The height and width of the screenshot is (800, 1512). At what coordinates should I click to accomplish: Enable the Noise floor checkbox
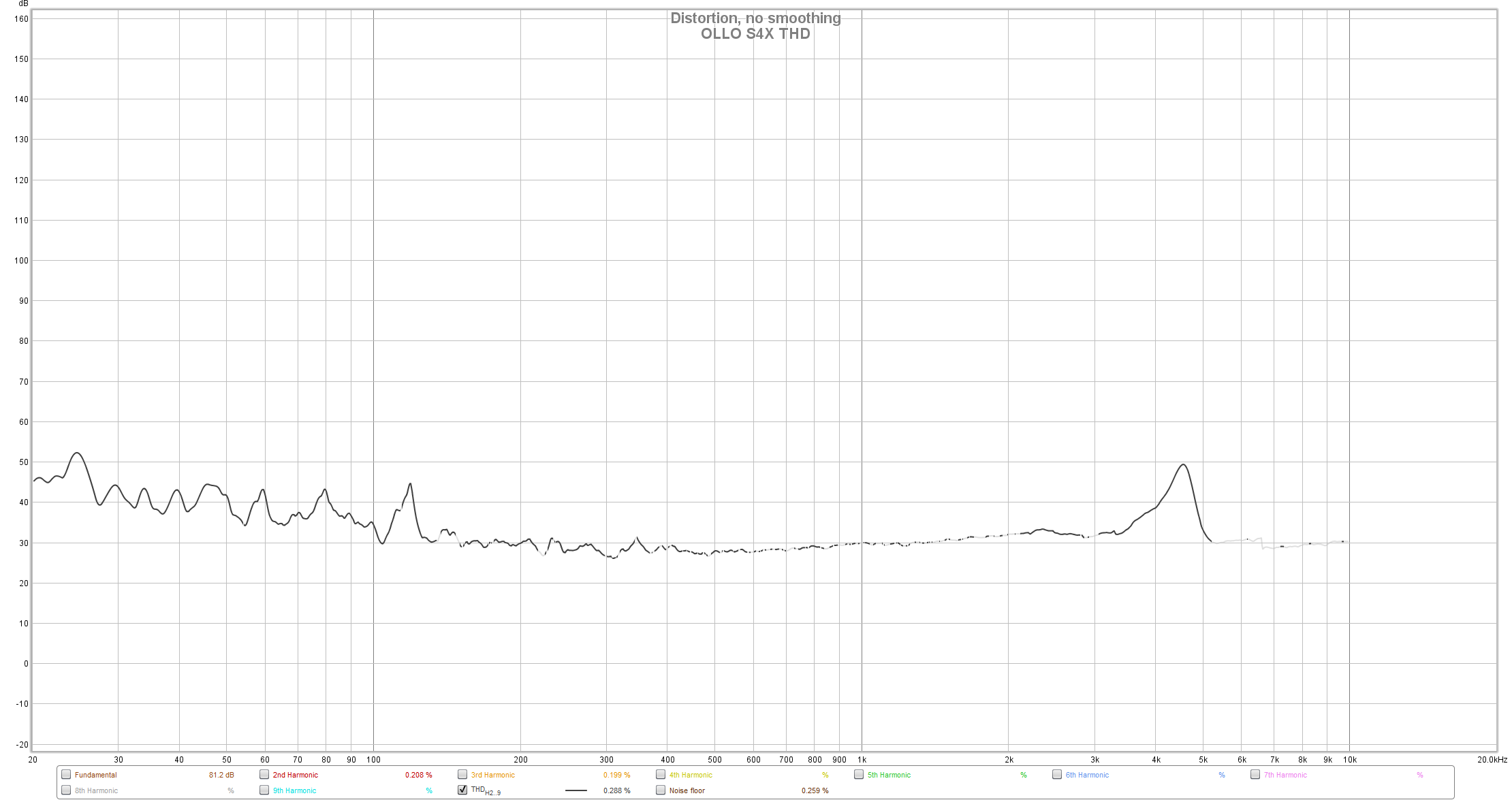[x=661, y=790]
